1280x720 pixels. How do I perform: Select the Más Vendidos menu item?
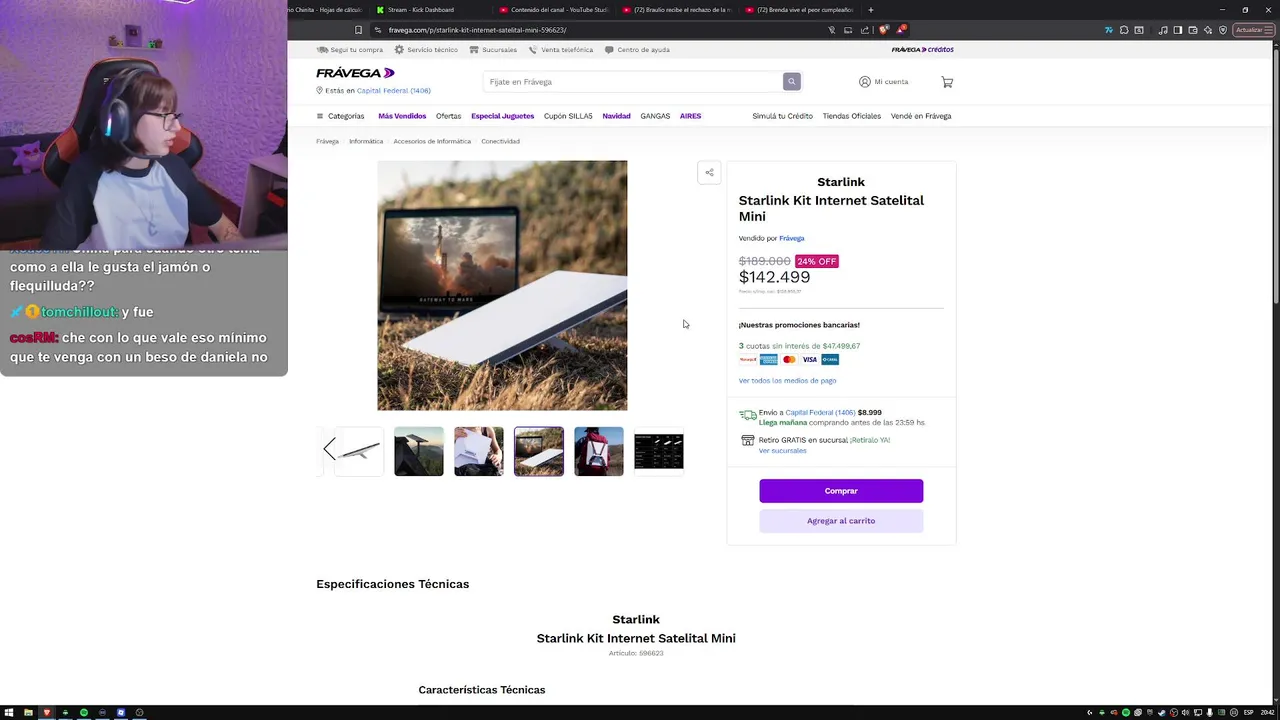402,116
